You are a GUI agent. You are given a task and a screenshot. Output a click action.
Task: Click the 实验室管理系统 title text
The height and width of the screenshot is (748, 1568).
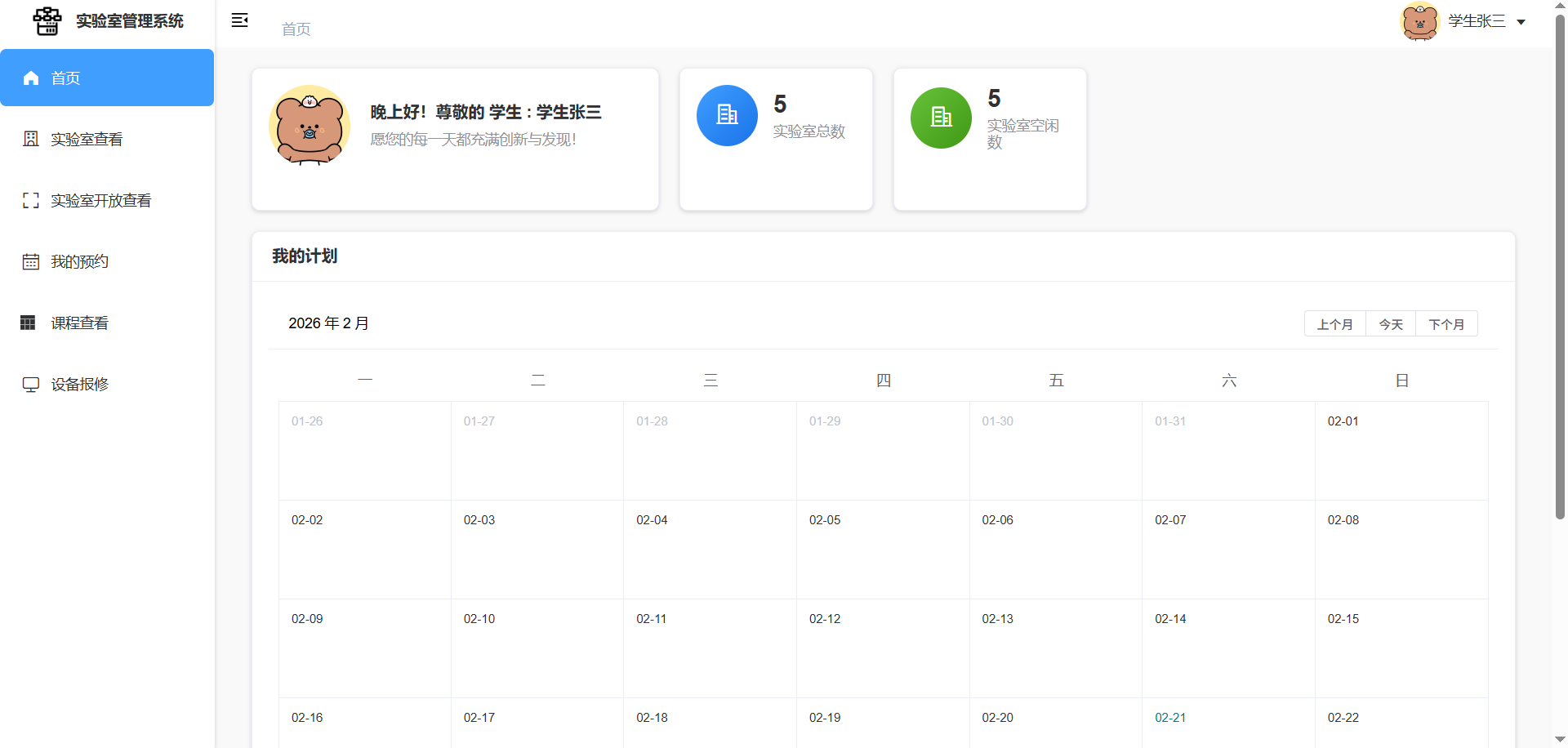coord(130,21)
